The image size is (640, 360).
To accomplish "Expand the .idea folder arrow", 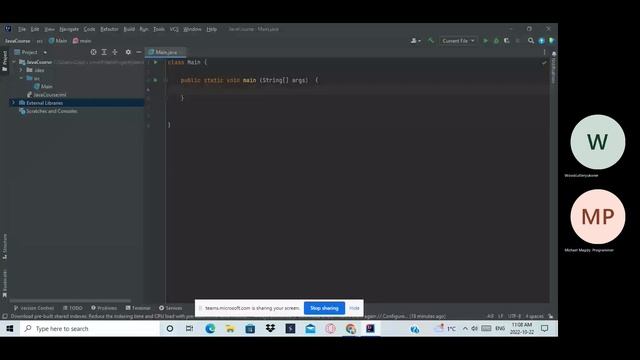I will pos(21,70).
